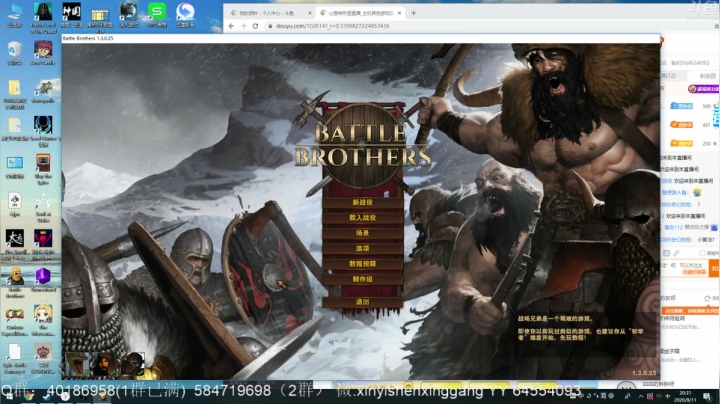This screenshot has width=720, height=404.
Task: Open the This PC desktop icon
Action: pyautogui.click(x=15, y=15)
